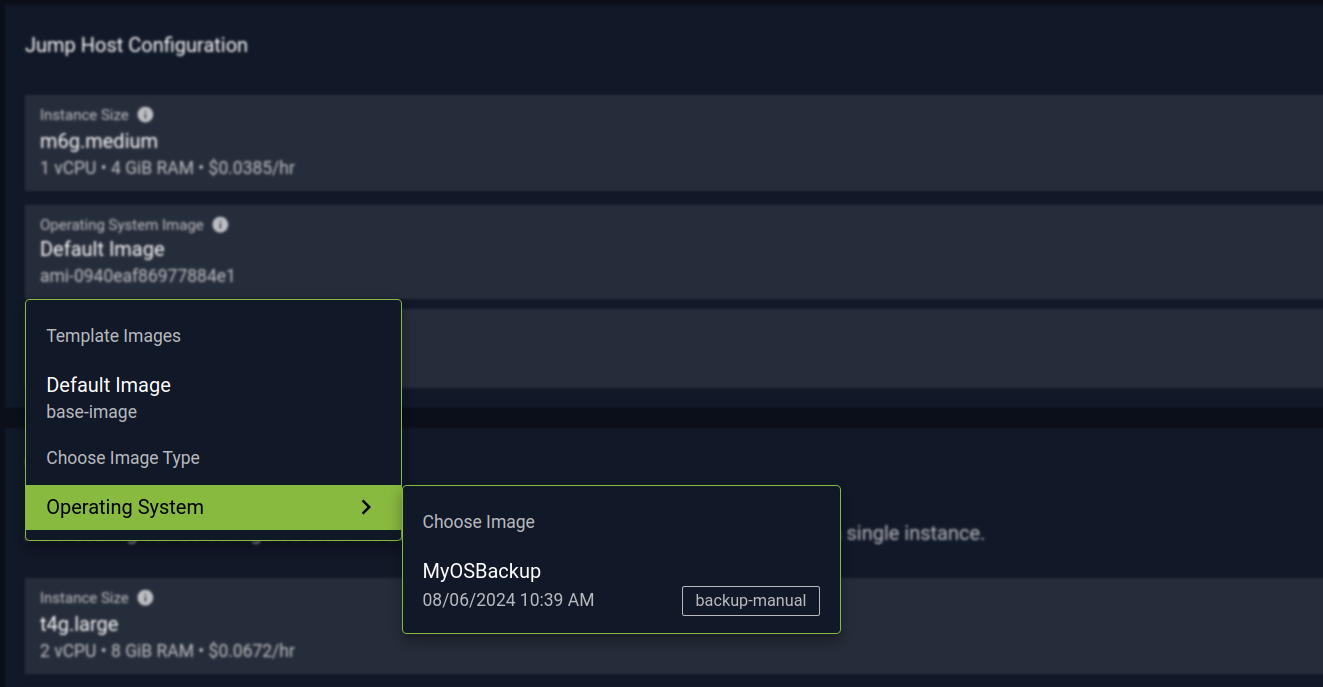Viewport: 1323px width, 687px height.
Task: Click the ami-0940eaf86977884e1 image ID text
Action: coord(138,275)
